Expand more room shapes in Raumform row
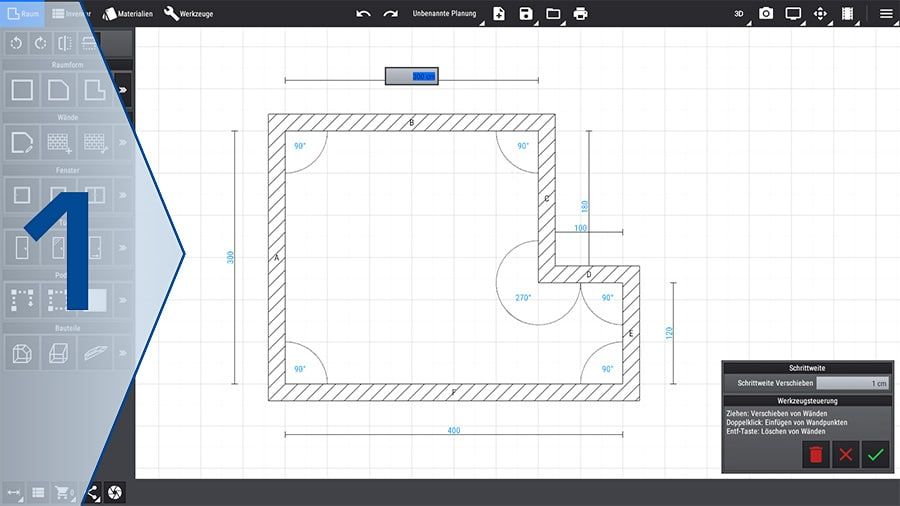 (123, 90)
